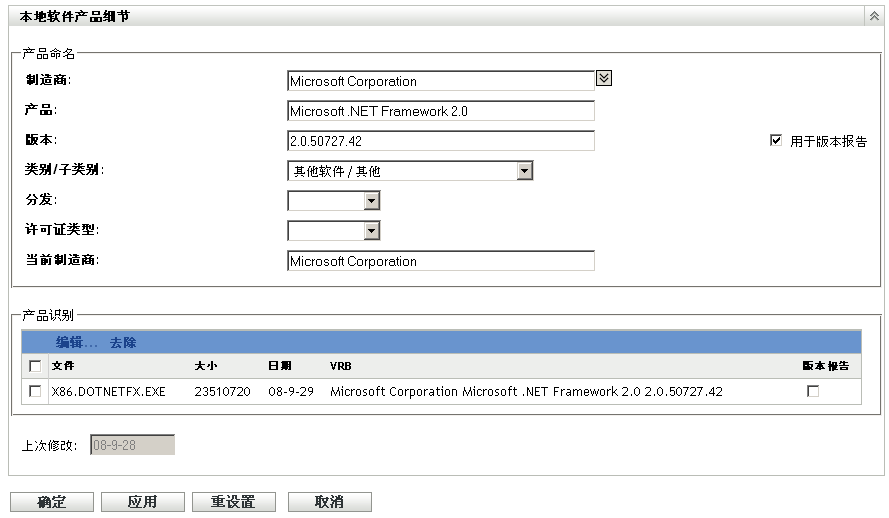Click the 上次修改 date field 08-9-28
This screenshot has height=518, width=889.
pos(132,445)
